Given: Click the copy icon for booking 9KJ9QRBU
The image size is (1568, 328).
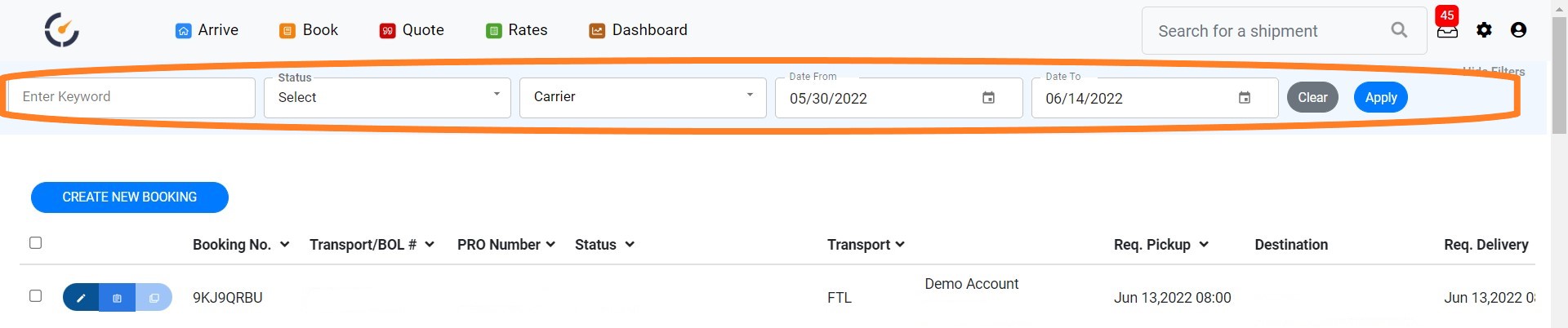Looking at the screenshot, I should (154, 298).
